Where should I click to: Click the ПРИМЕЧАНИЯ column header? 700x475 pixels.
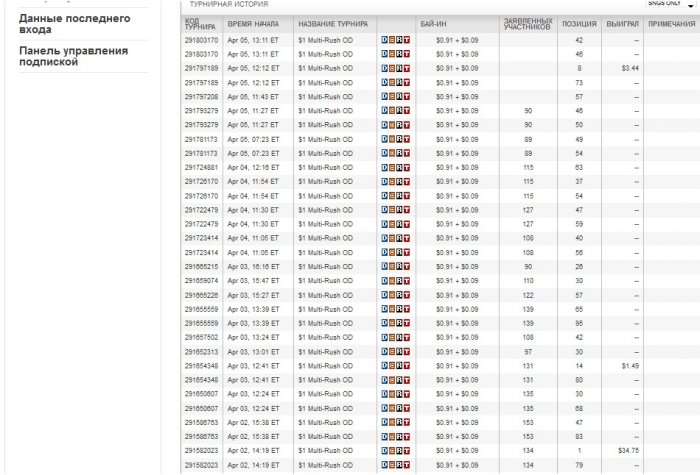pos(671,24)
